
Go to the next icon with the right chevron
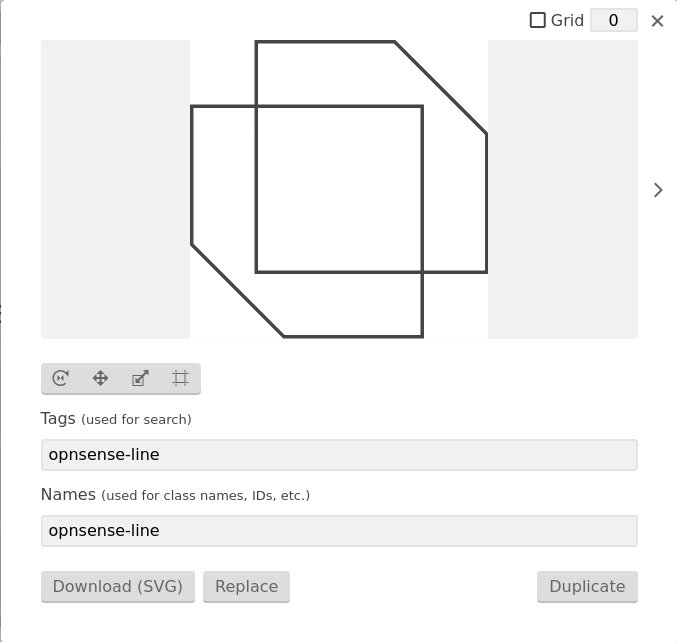pos(658,190)
